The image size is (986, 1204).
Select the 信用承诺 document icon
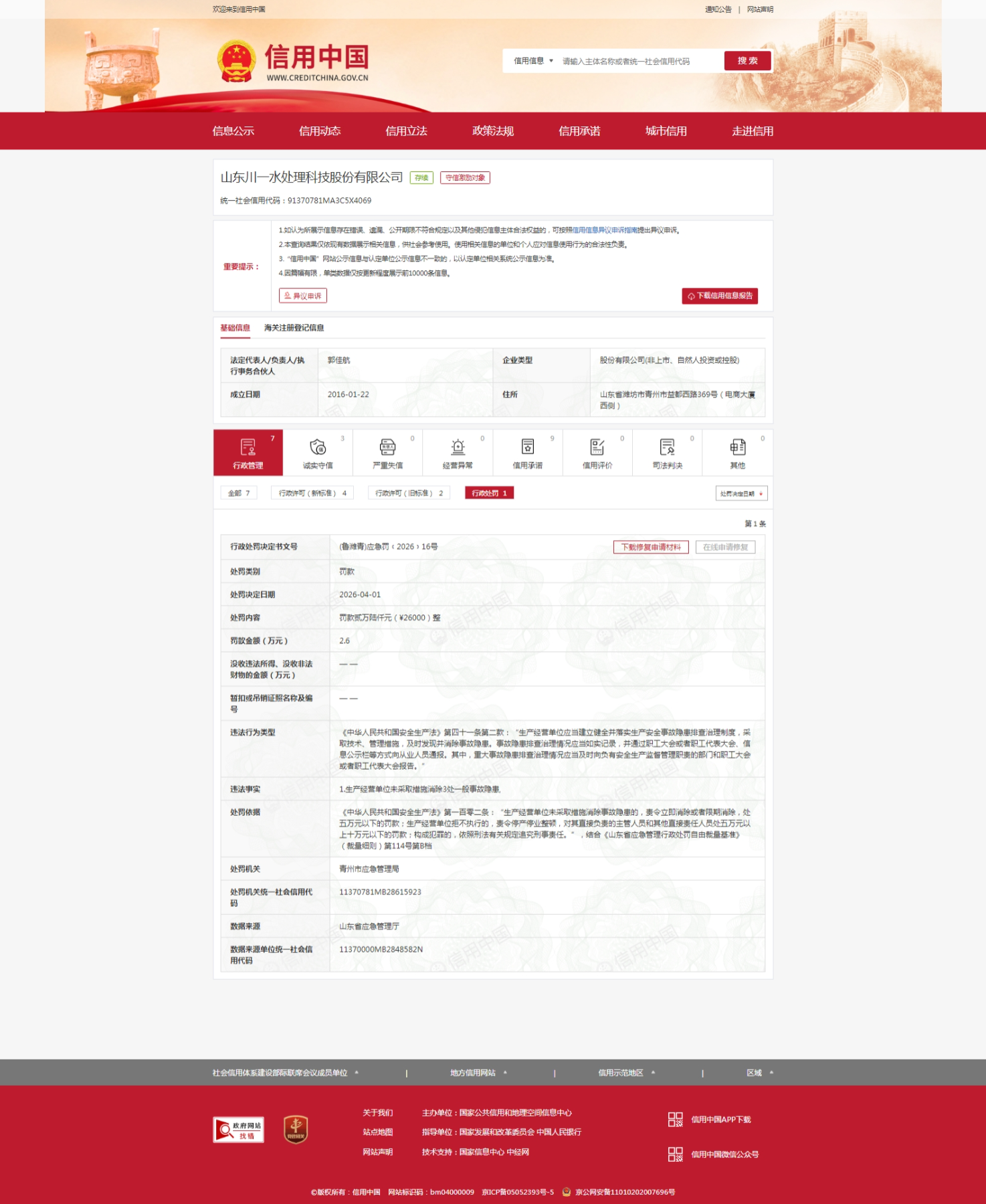click(x=527, y=447)
